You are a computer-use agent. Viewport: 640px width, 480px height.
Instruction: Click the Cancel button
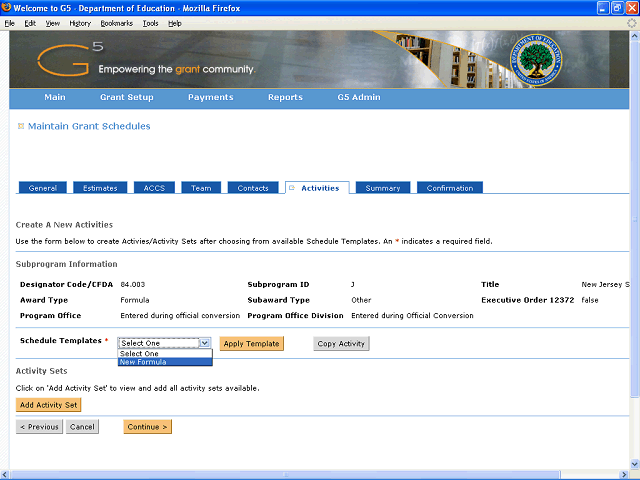coord(82,427)
